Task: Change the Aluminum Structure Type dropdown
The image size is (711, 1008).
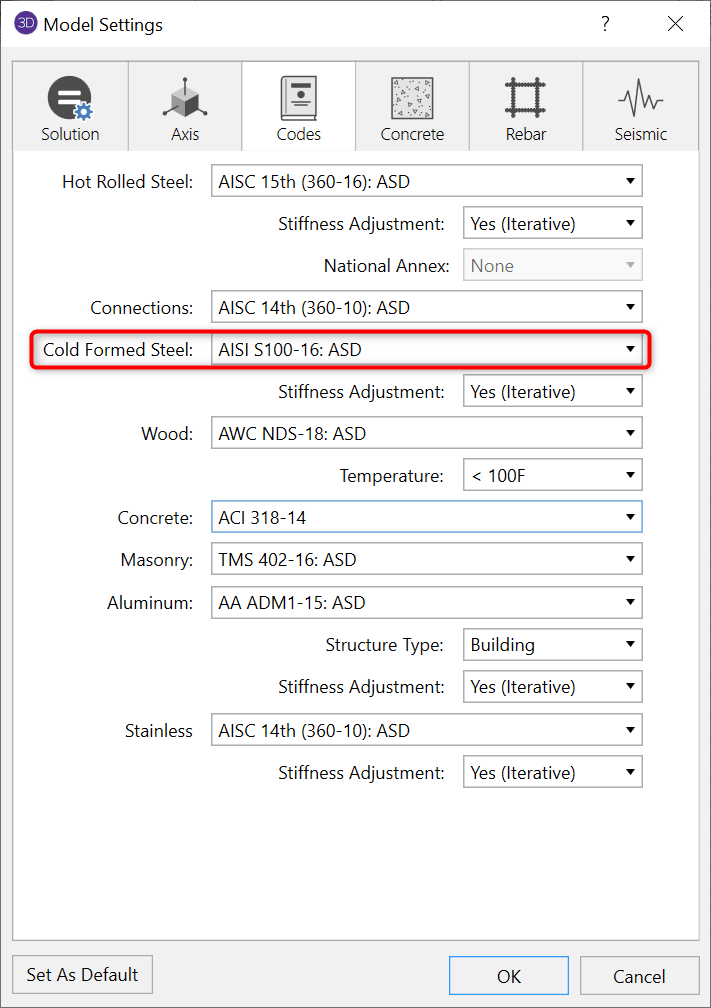Action: pos(552,645)
